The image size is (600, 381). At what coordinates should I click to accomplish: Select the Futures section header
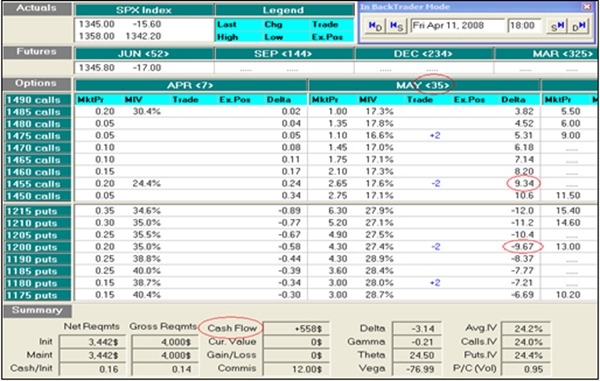pyautogui.click(x=37, y=52)
